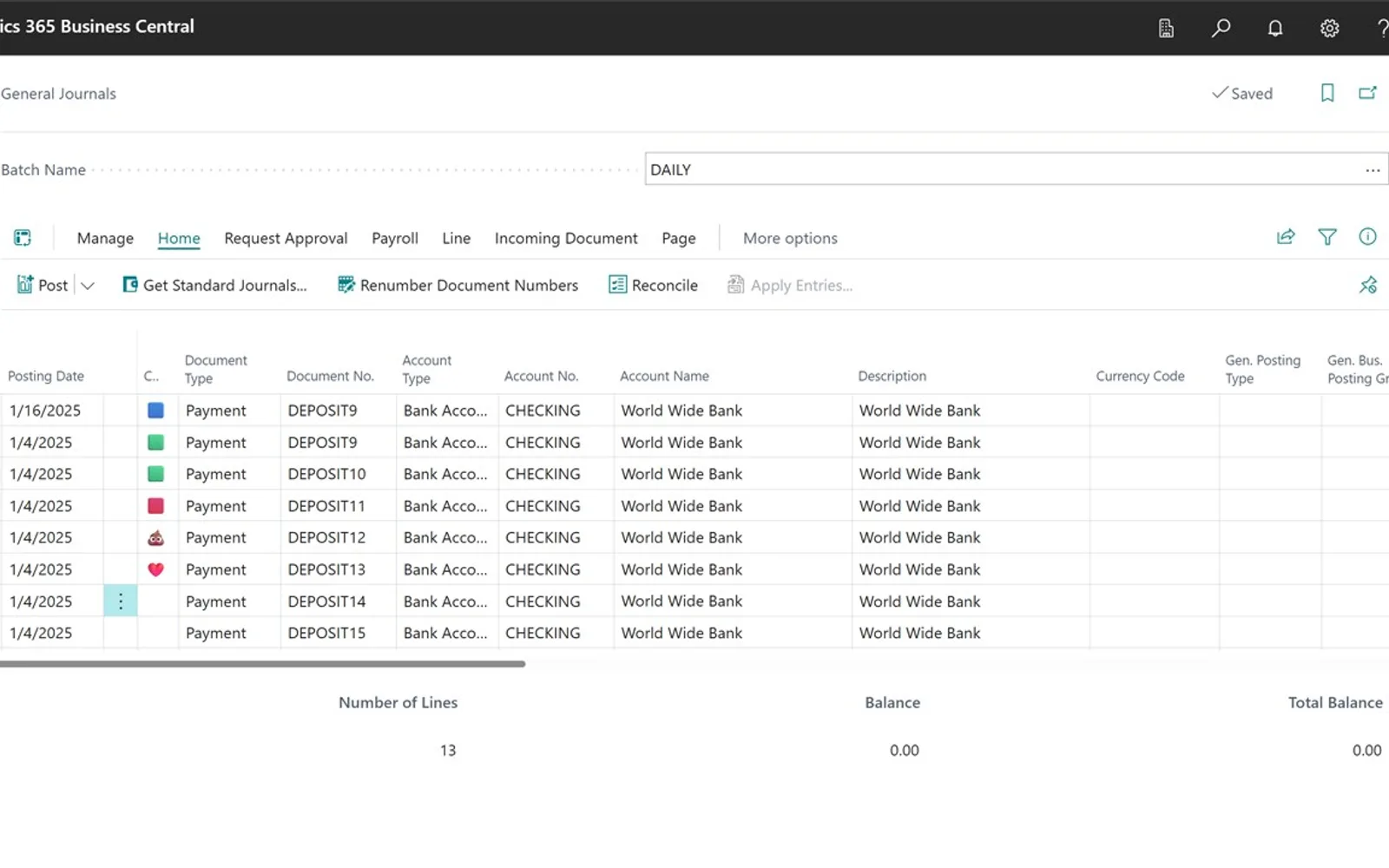1389x868 pixels.
Task: Open the search magnifier in top bar
Action: 1221,28
